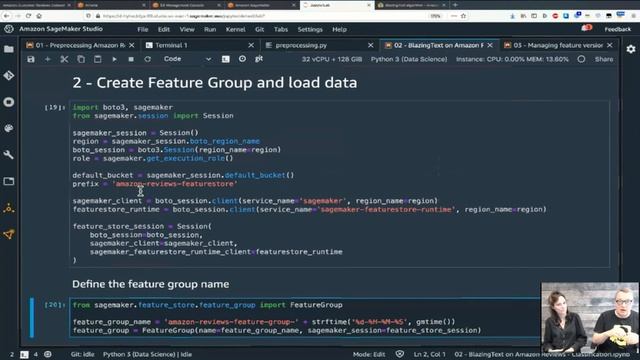Screen dimensions: 640x360
Task: Open the Git menu
Action: pos(260,29)
